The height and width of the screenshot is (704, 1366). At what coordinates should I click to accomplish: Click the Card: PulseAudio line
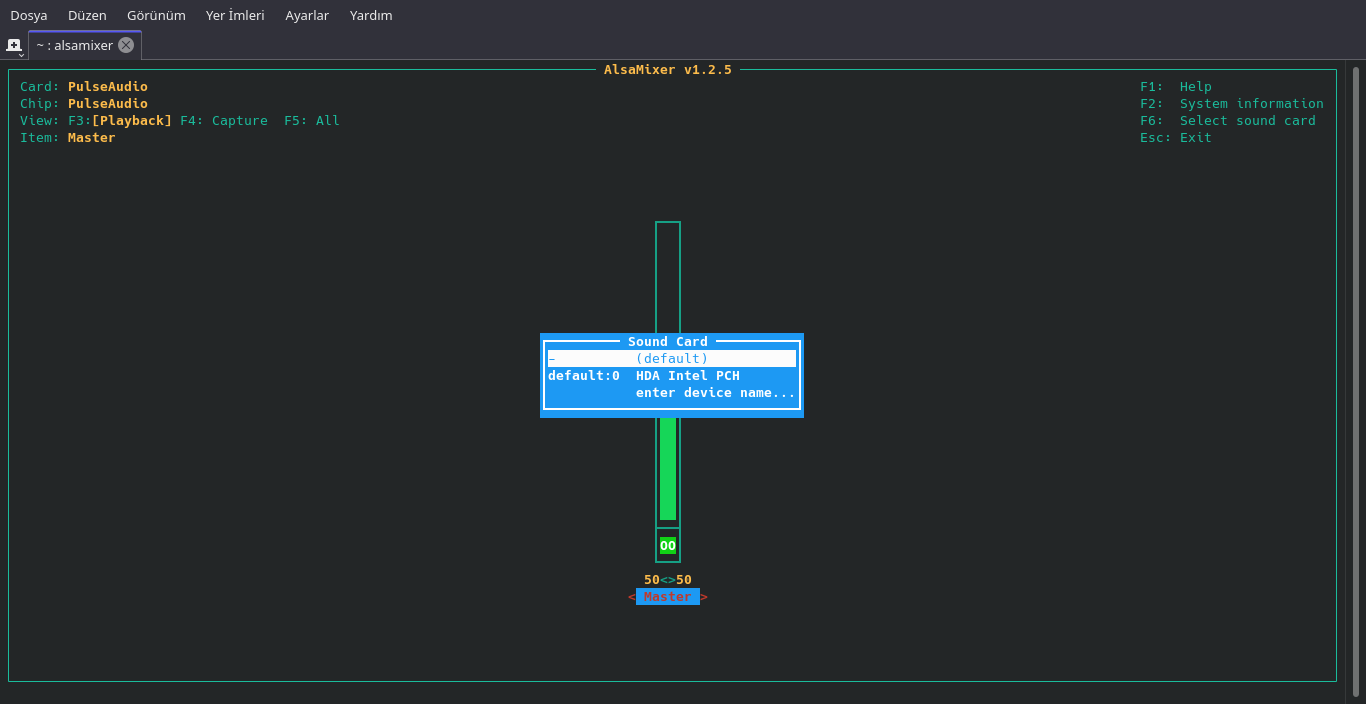pos(84,86)
